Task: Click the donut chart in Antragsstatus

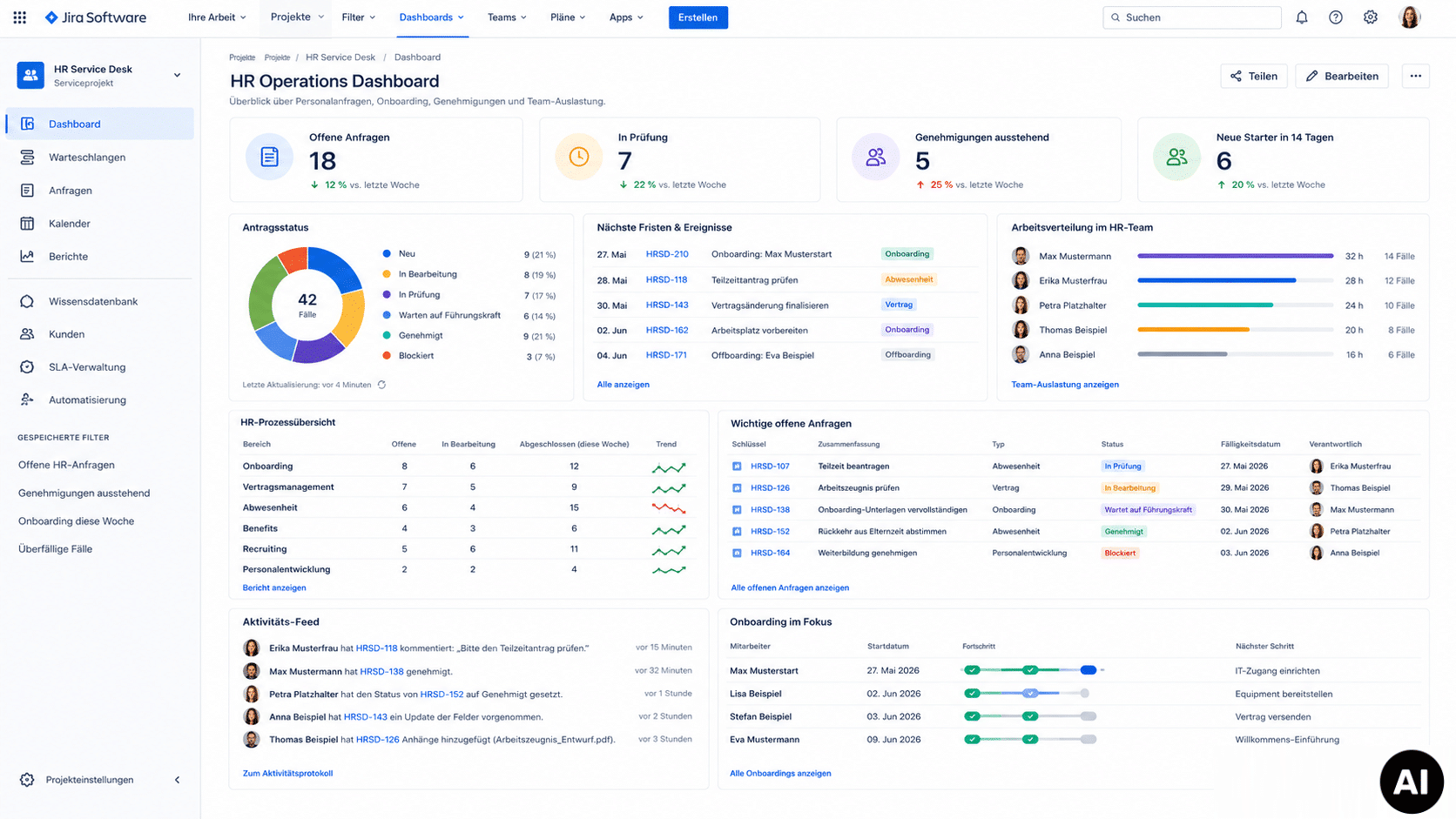Action: [307, 305]
